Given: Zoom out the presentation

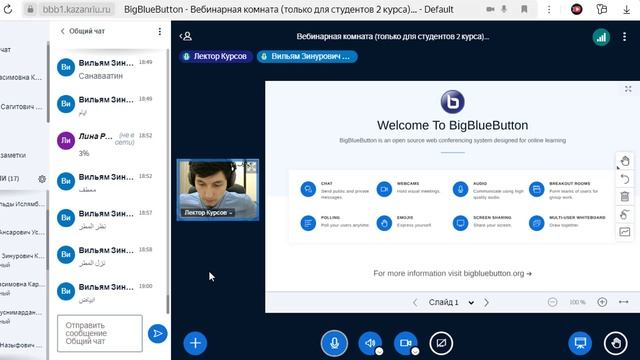Looking at the screenshot, I should (x=552, y=302).
